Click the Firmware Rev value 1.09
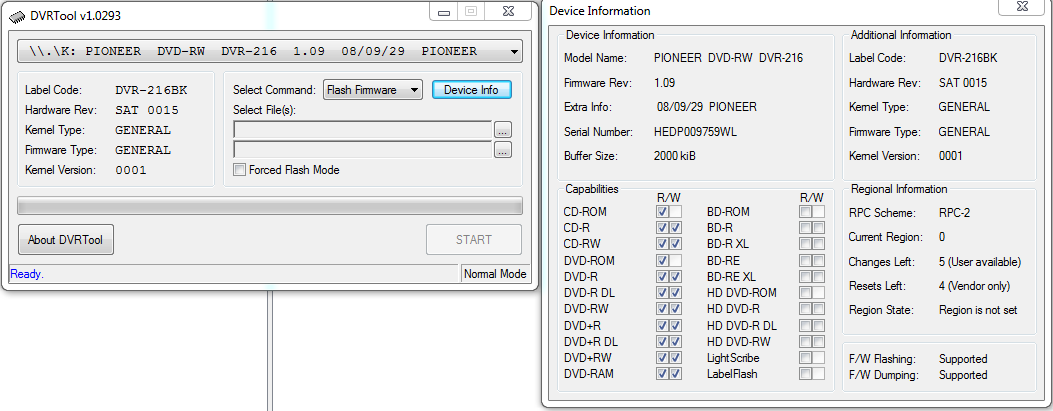The width and height of the screenshot is (1053, 411). 664,83
